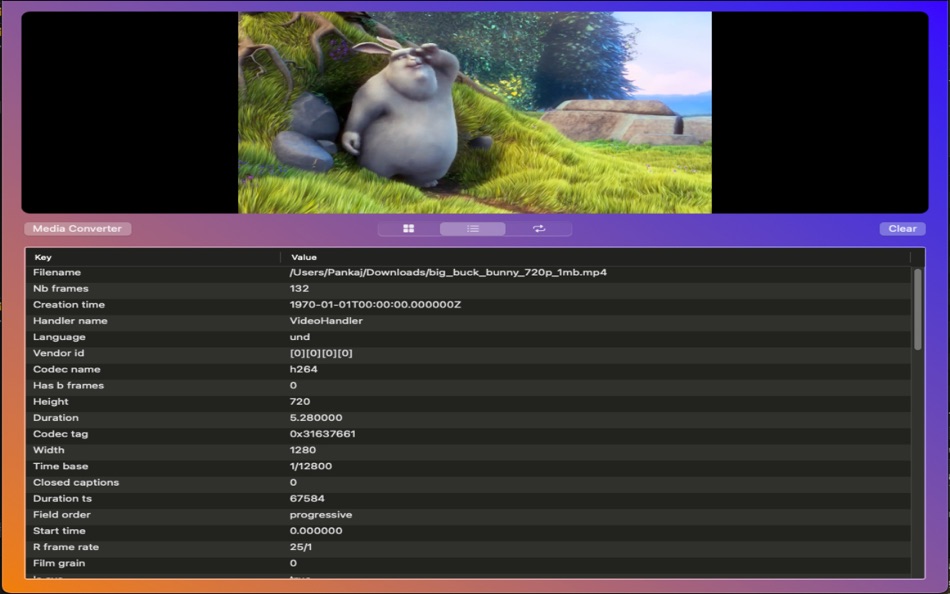This screenshot has height=594, width=950.
Task: Click the 720 height value
Action: pyautogui.click(x=300, y=402)
